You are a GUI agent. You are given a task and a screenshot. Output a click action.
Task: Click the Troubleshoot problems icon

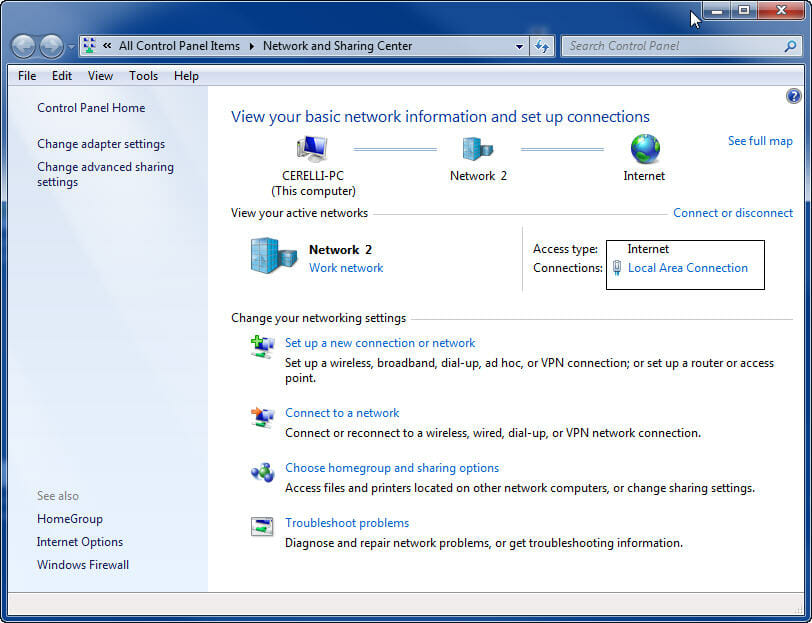[263, 527]
